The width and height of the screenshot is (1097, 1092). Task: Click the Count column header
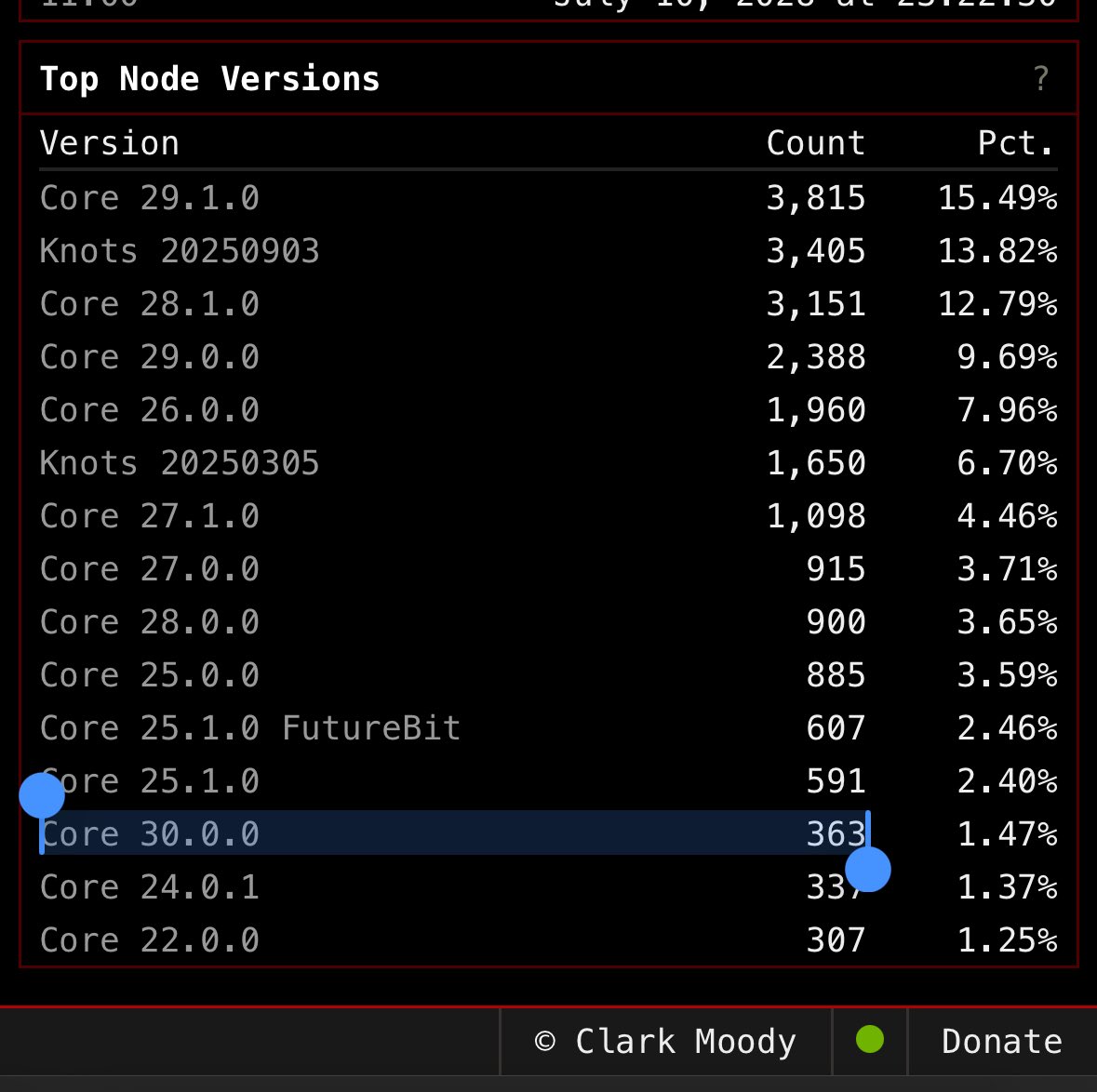pos(816,143)
